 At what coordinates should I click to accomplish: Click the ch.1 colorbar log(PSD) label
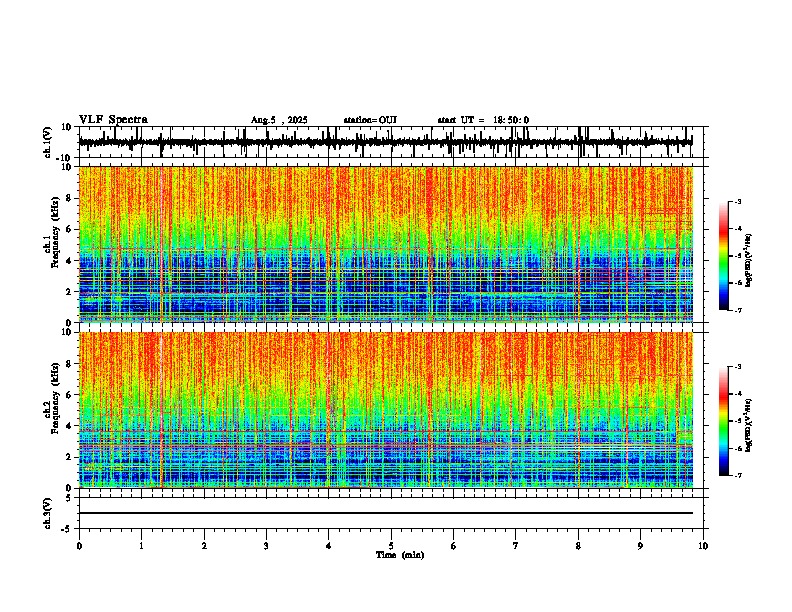point(748,260)
